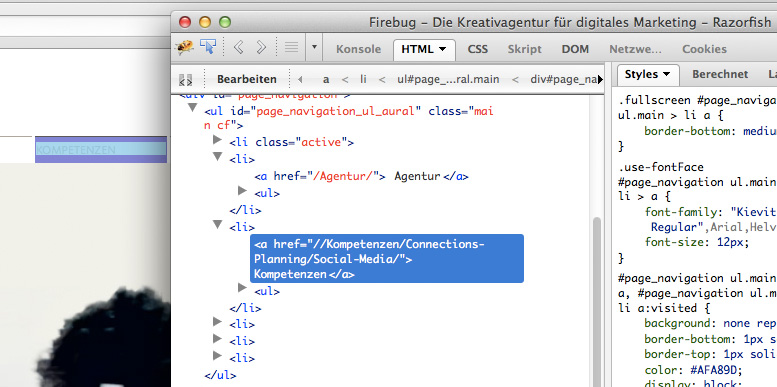Switch to the DOM tab
This screenshot has width=777, height=387.
tap(575, 49)
